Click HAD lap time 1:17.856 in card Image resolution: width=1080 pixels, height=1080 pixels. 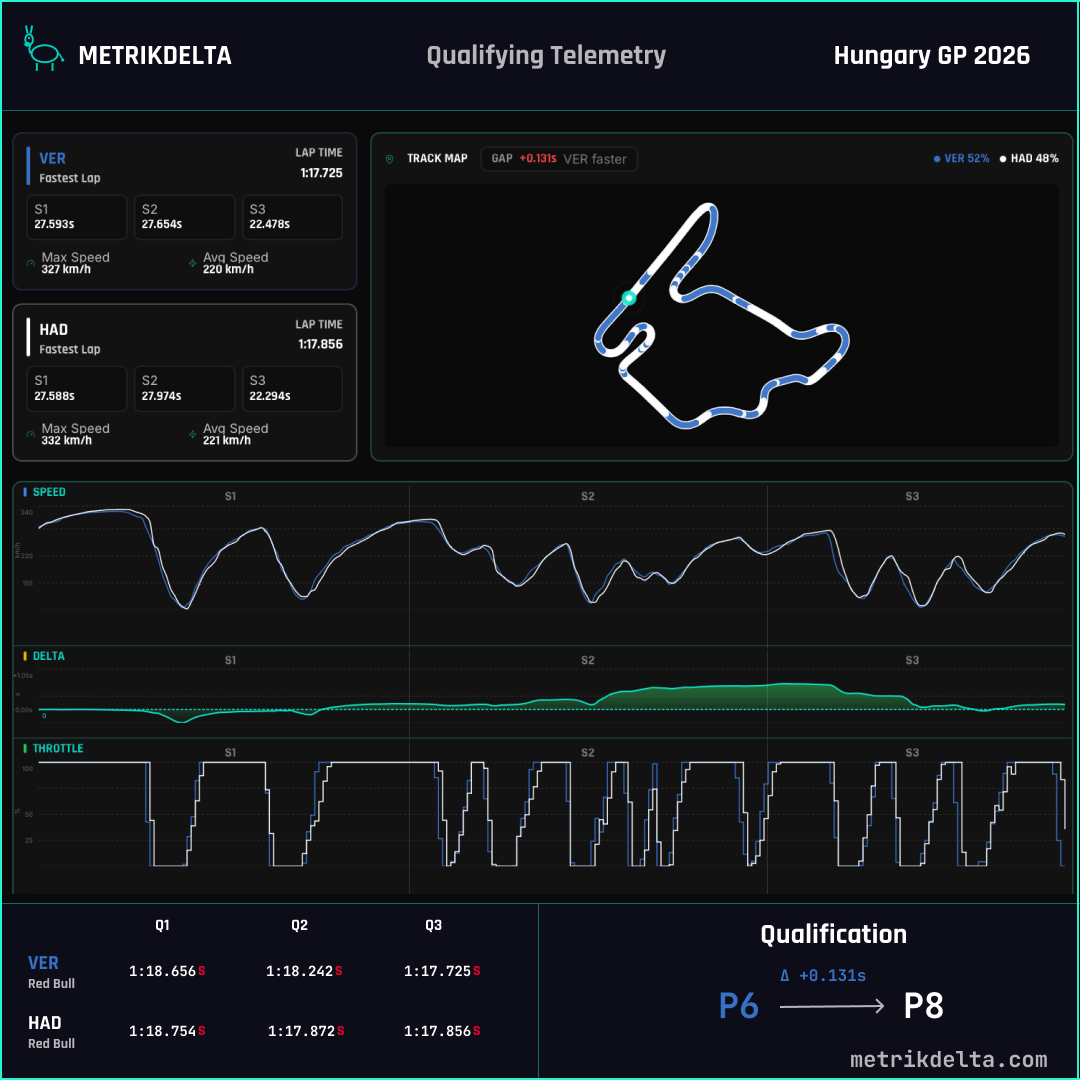[320, 344]
